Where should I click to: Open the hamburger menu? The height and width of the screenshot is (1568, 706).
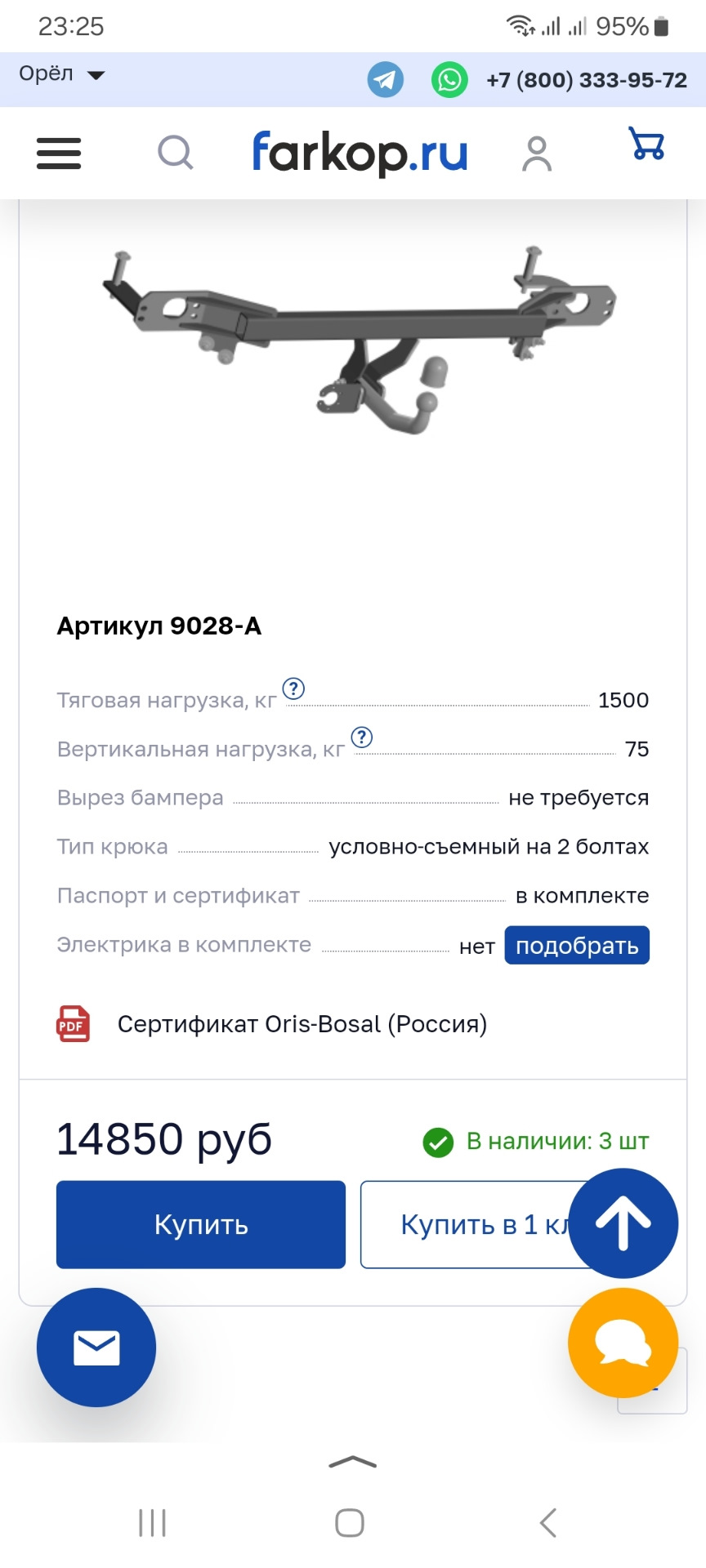(x=59, y=153)
